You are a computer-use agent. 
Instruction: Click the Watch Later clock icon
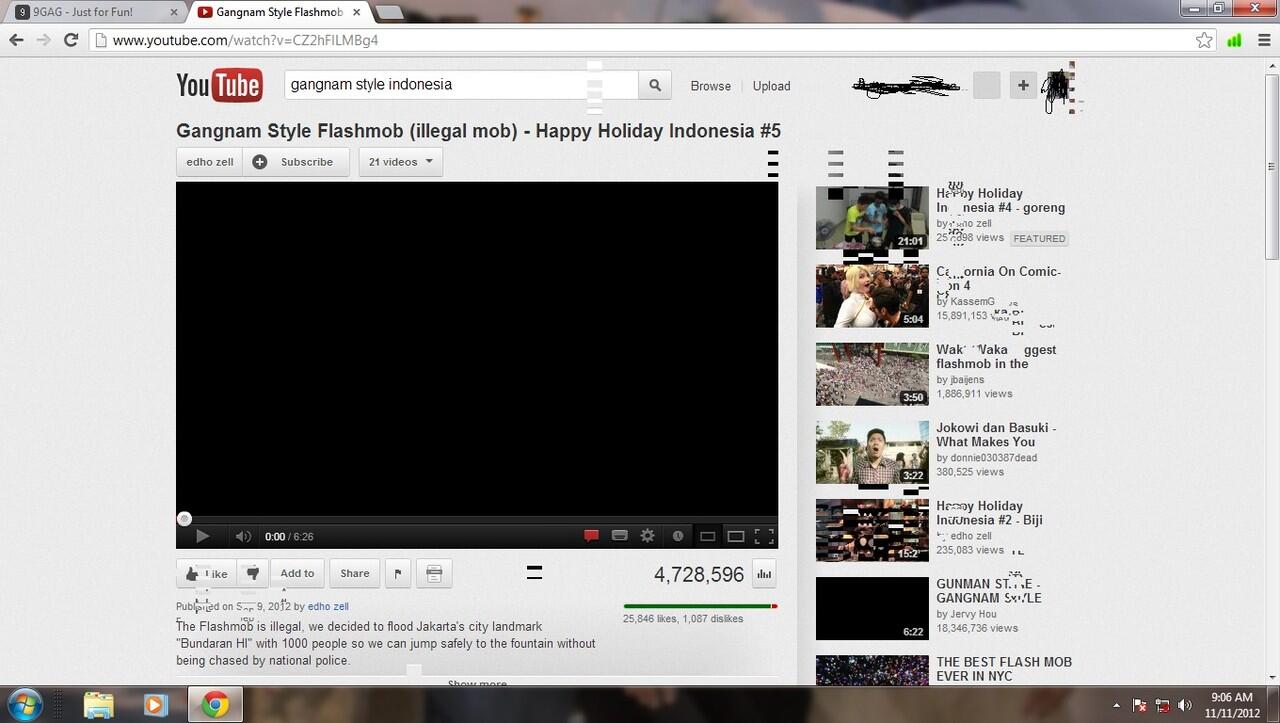click(x=678, y=536)
